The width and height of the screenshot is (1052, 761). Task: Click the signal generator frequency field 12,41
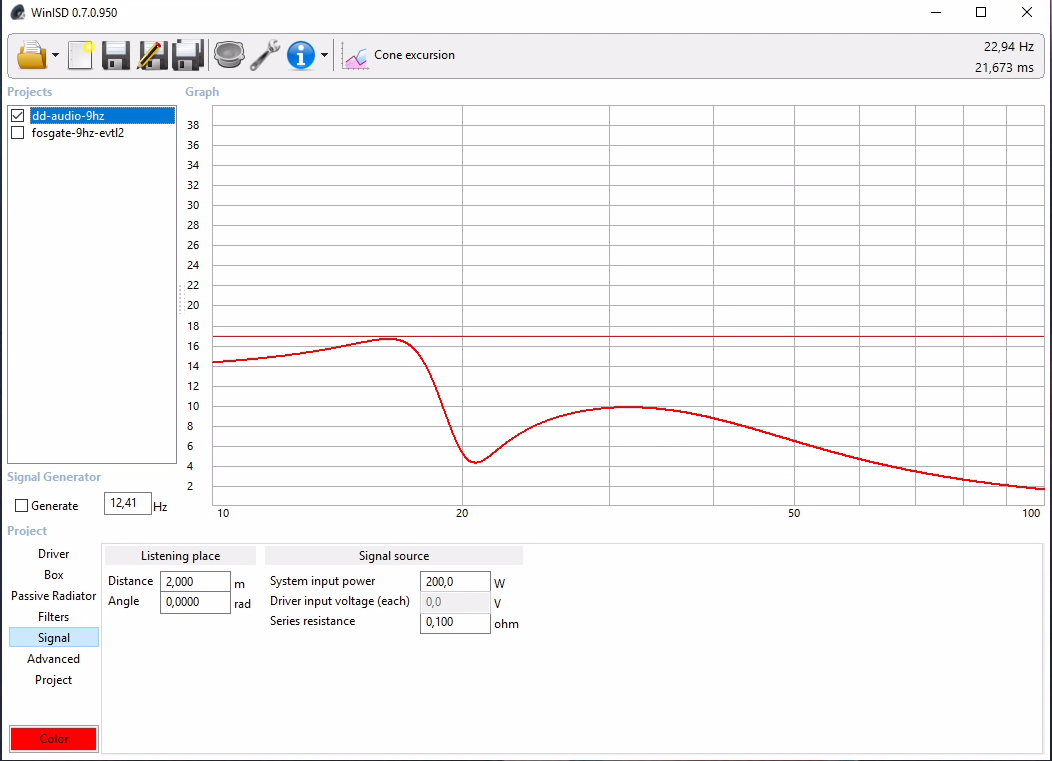click(x=127, y=503)
